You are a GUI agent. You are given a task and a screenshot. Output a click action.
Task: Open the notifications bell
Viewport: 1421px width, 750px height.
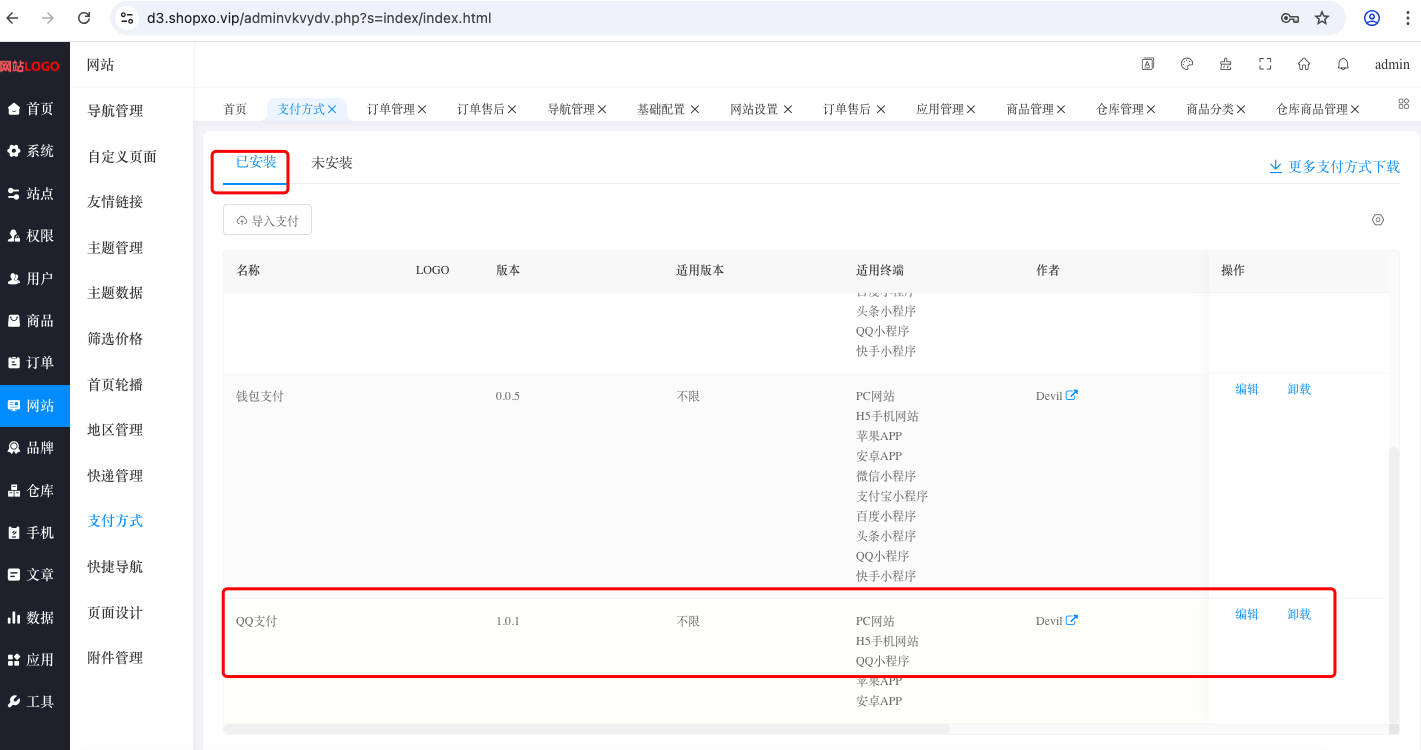(1343, 64)
